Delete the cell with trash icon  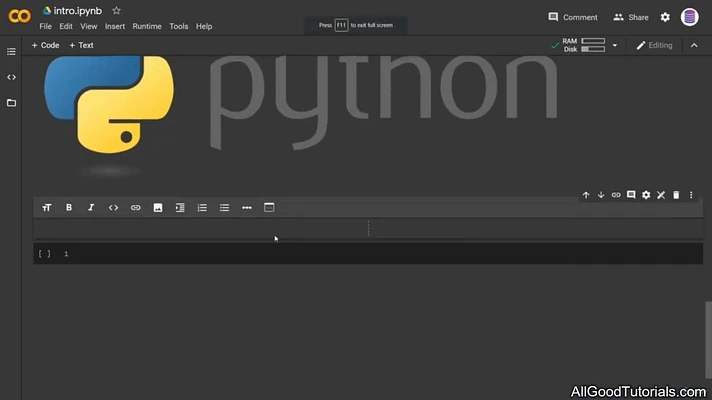pos(676,195)
